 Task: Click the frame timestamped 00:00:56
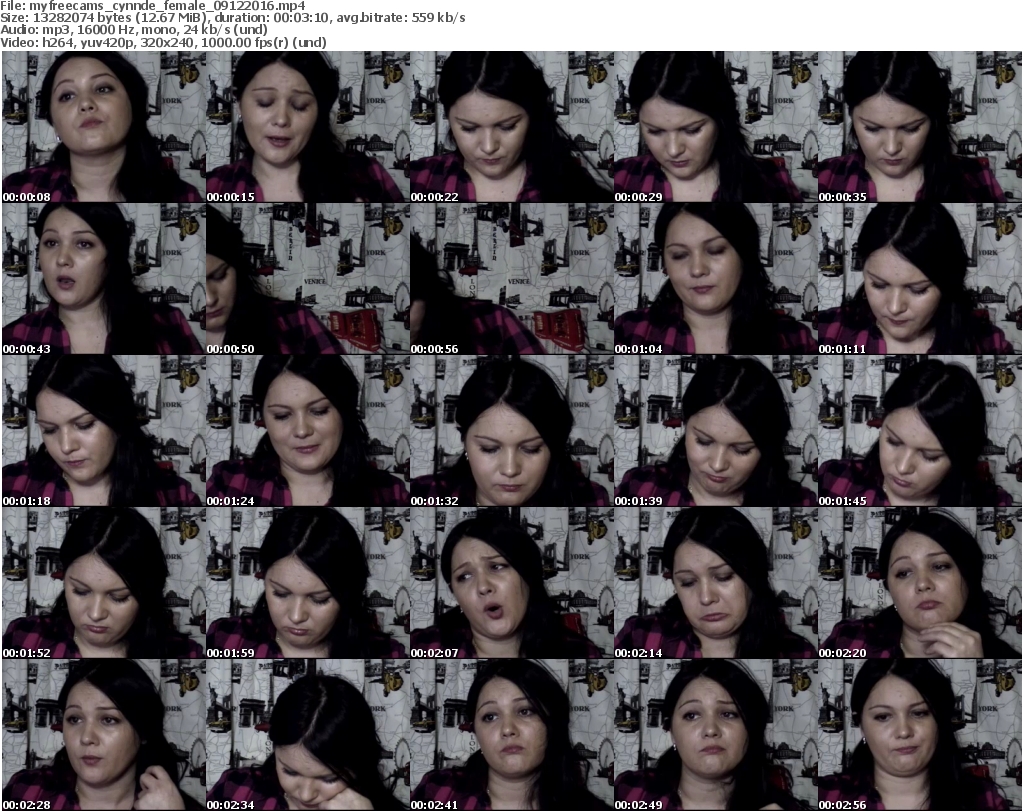(511, 279)
